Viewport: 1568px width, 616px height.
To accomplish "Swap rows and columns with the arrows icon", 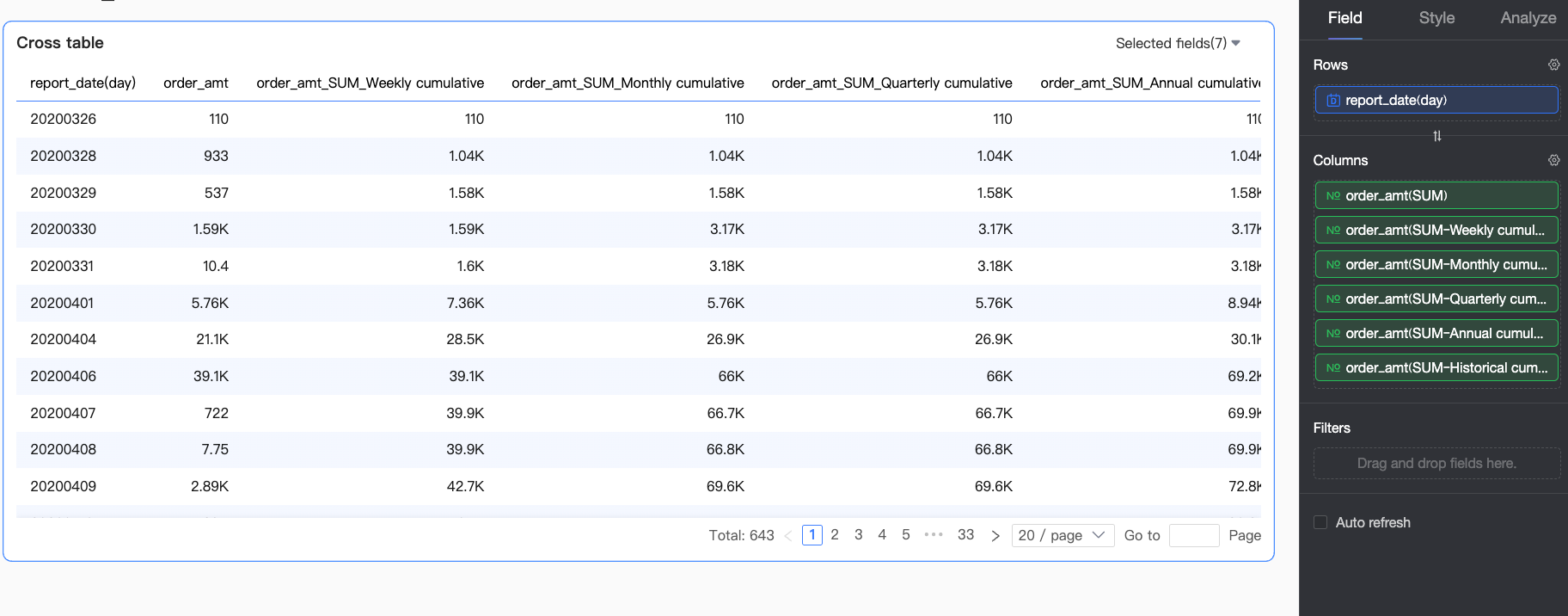I will pyautogui.click(x=1436, y=136).
